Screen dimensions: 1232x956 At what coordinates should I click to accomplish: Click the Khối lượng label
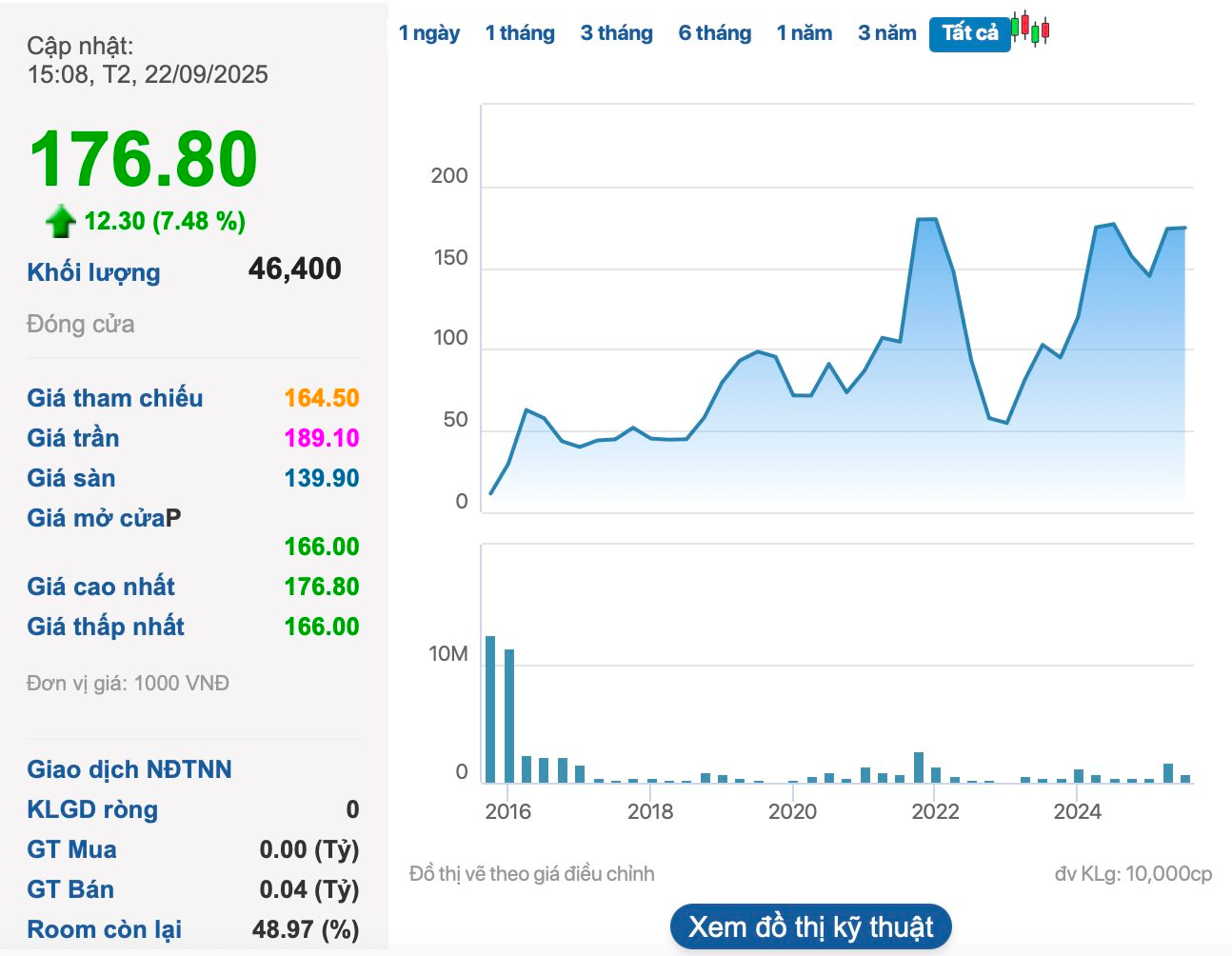pos(93,272)
